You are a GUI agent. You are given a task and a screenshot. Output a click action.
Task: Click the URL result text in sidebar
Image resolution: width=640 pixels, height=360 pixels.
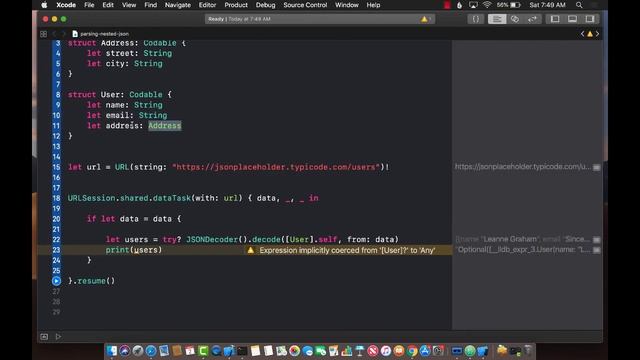tap(522, 167)
